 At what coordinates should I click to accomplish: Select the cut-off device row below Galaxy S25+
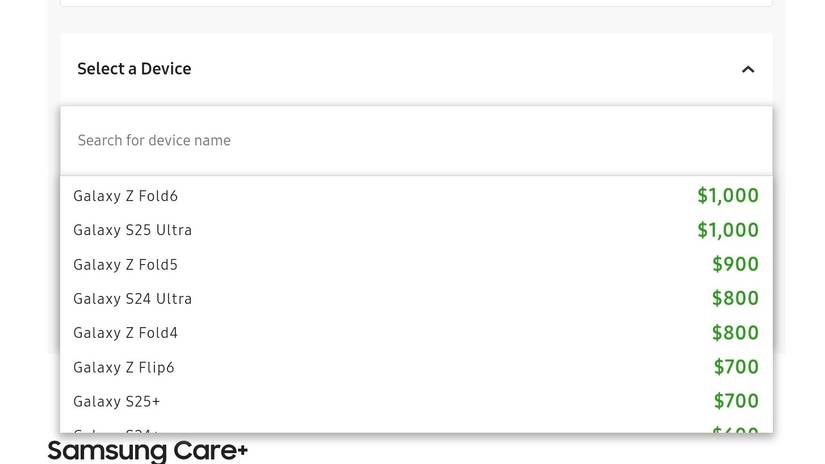point(117,430)
